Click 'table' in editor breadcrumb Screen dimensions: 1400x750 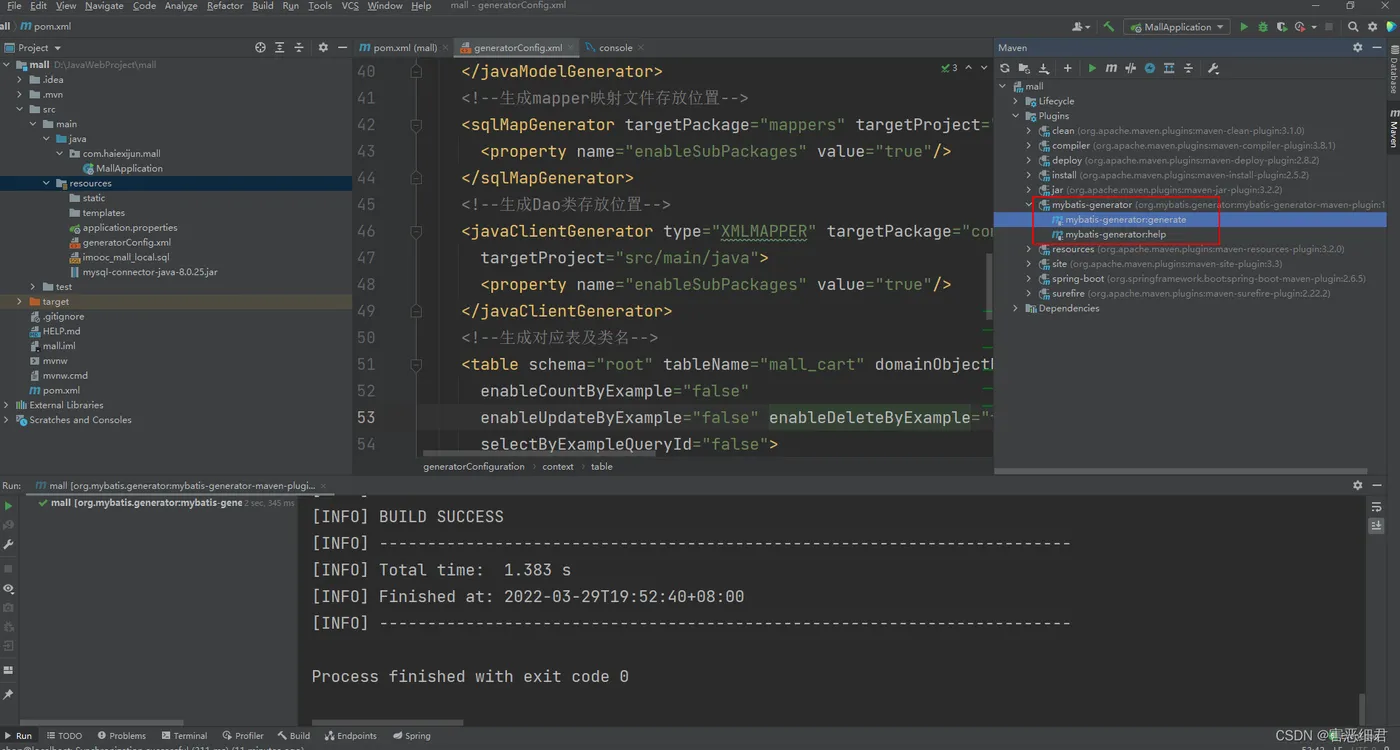point(601,466)
